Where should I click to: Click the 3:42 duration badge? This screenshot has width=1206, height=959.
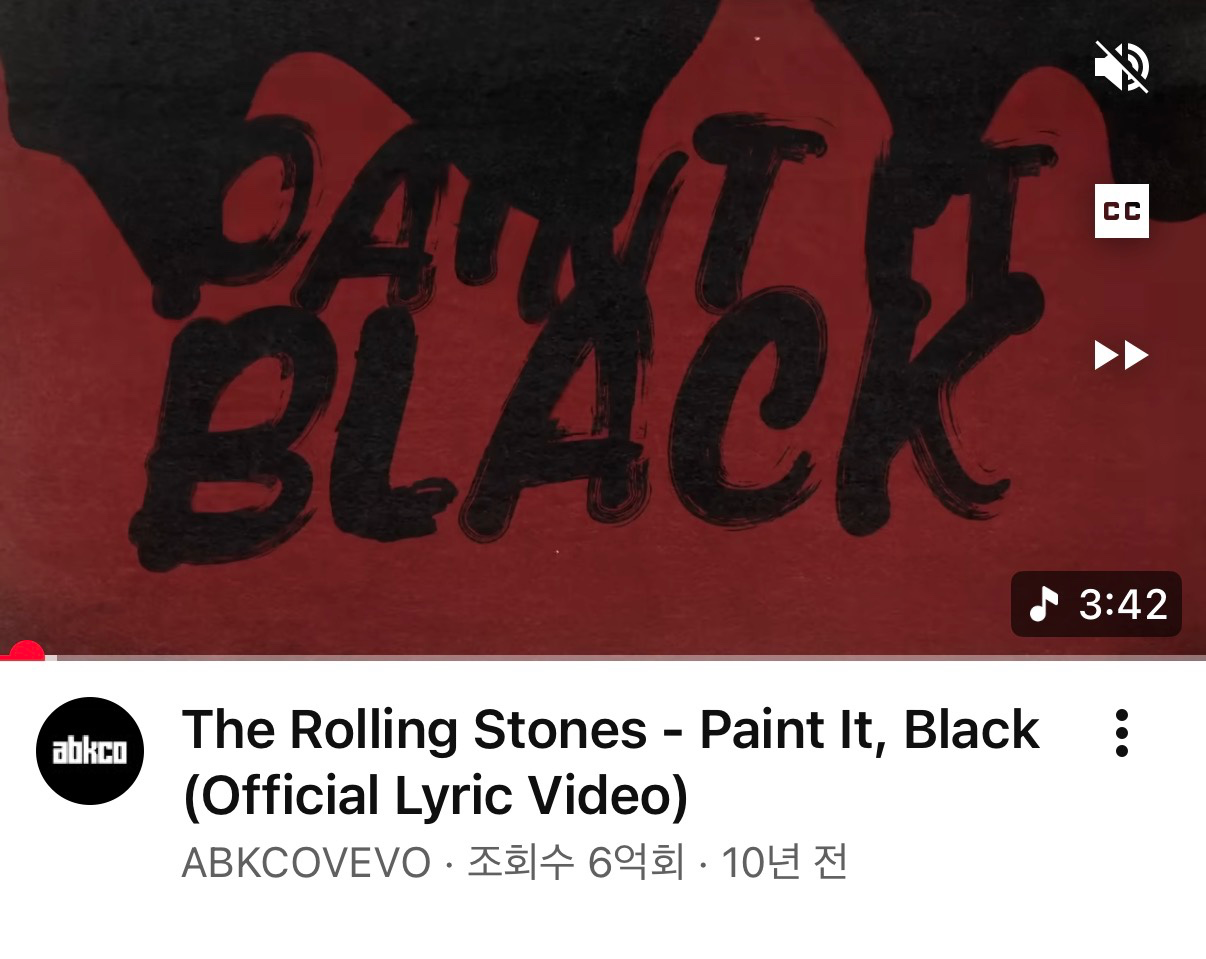(1096, 604)
